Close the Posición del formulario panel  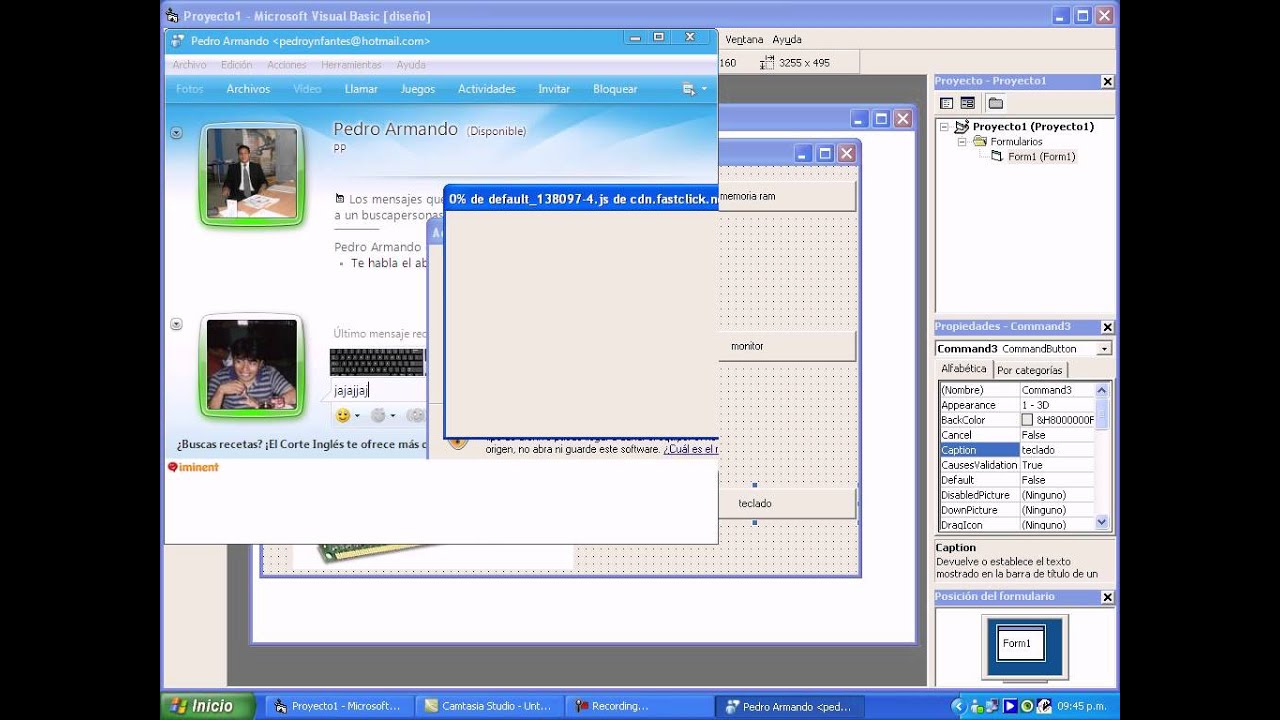[x=1107, y=597]
